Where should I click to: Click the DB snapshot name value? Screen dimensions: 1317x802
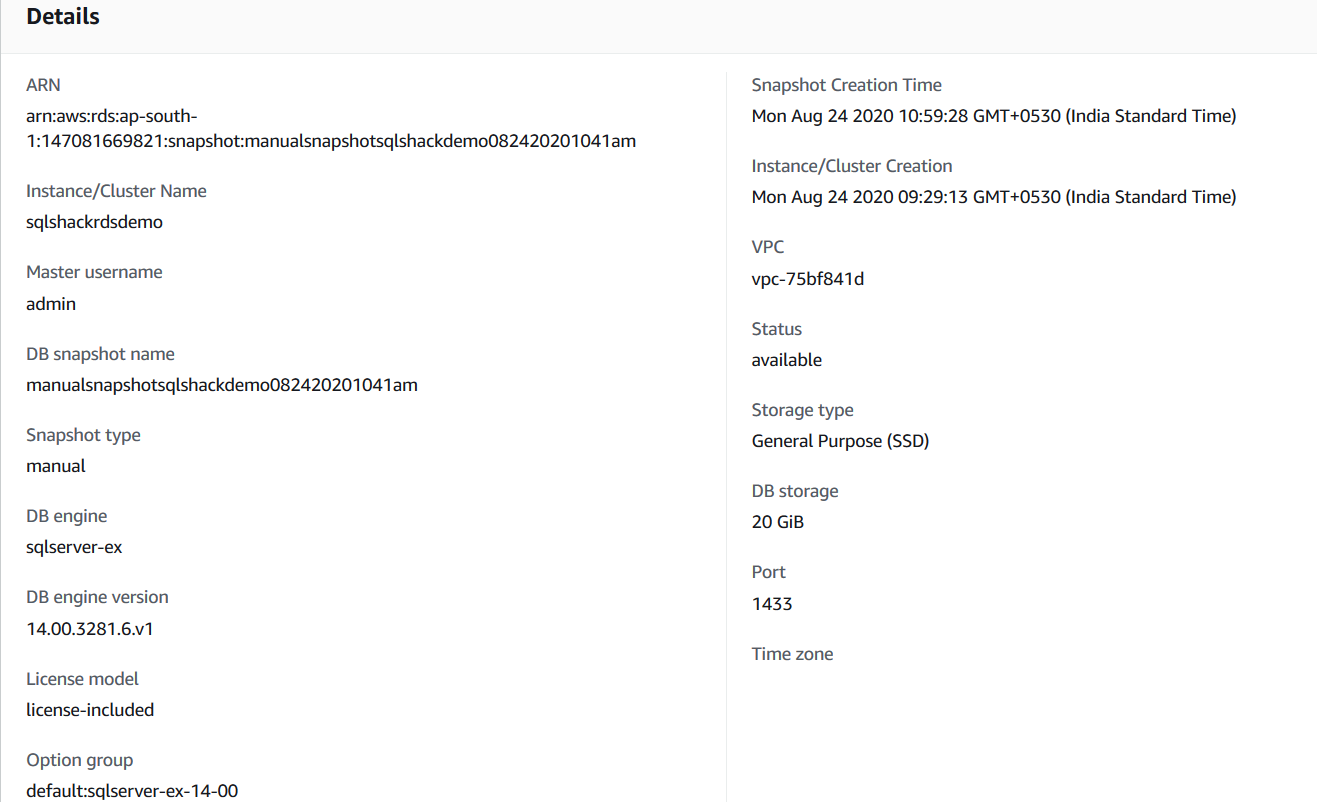(221, 385)
